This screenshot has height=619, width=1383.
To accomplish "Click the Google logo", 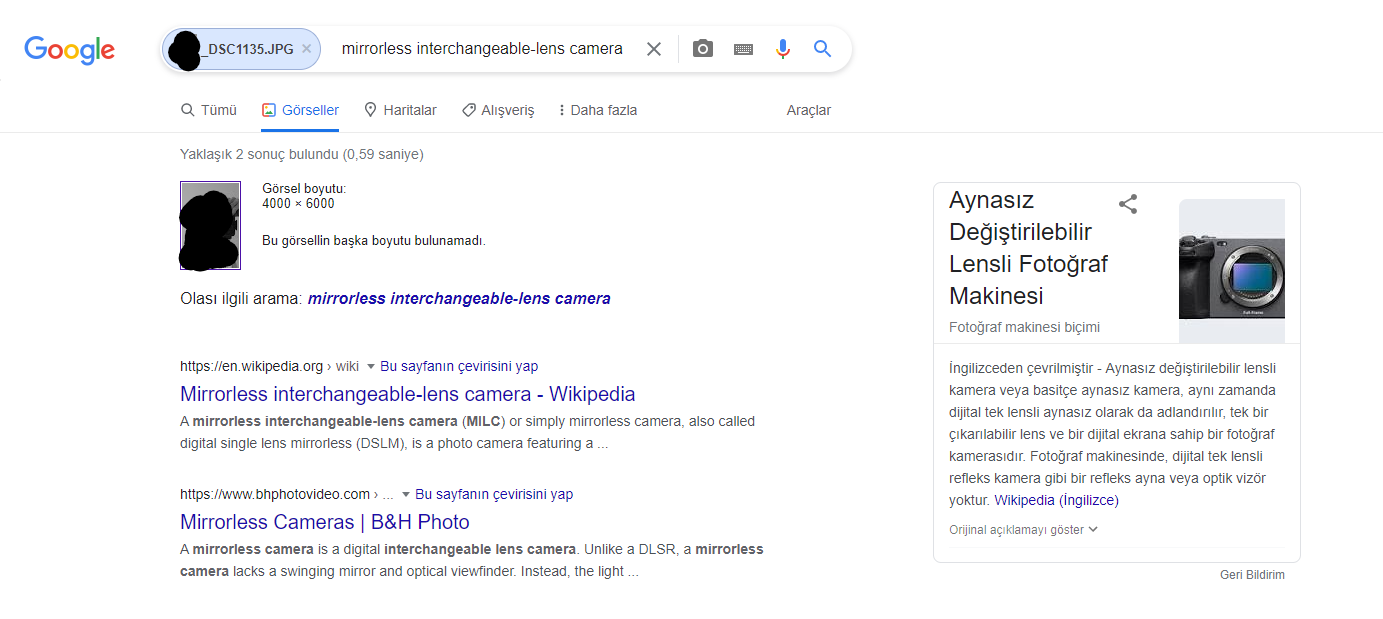I will point(69,49).
